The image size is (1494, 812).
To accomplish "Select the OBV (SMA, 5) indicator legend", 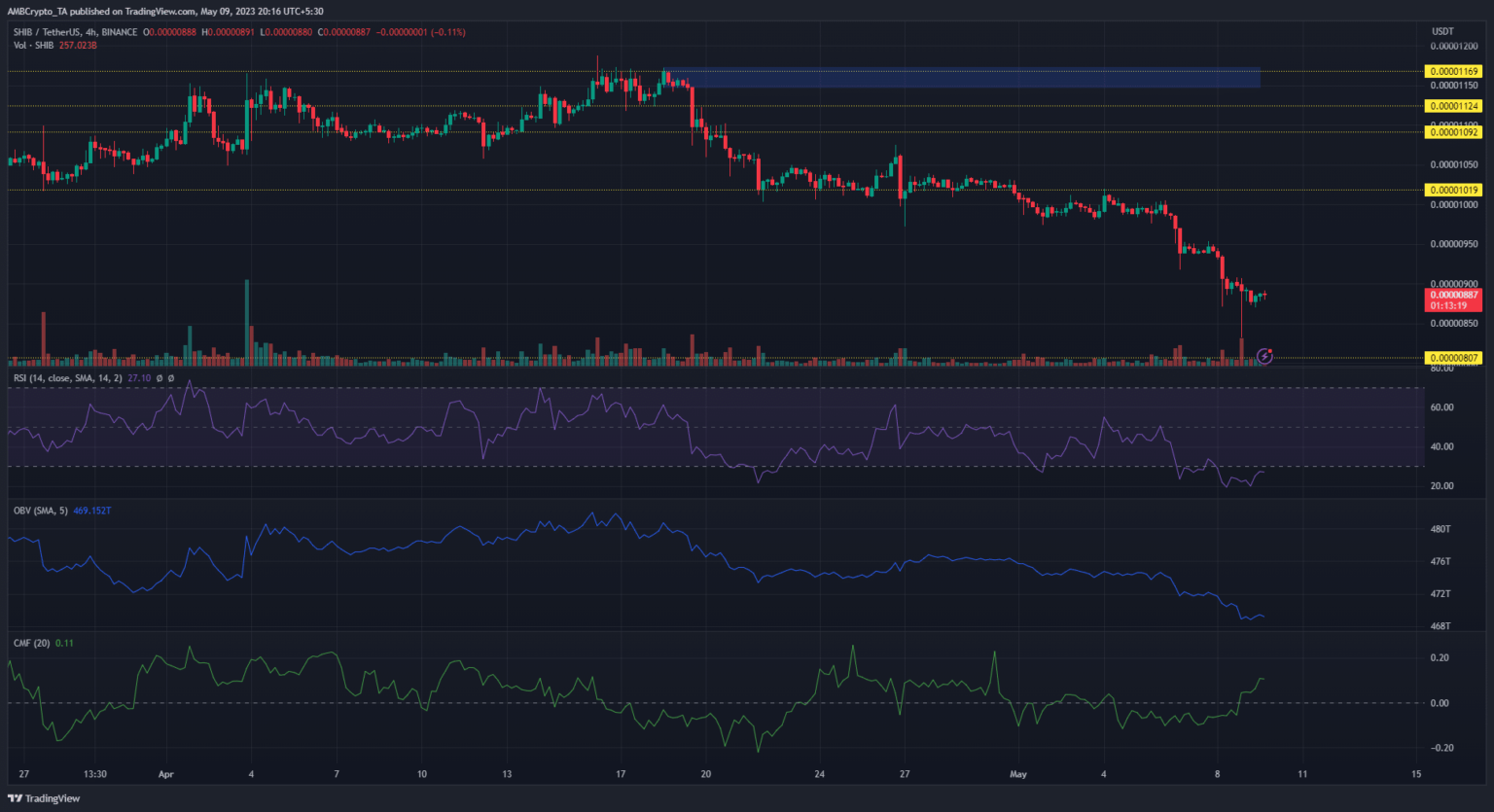I will tap(40, 511).
